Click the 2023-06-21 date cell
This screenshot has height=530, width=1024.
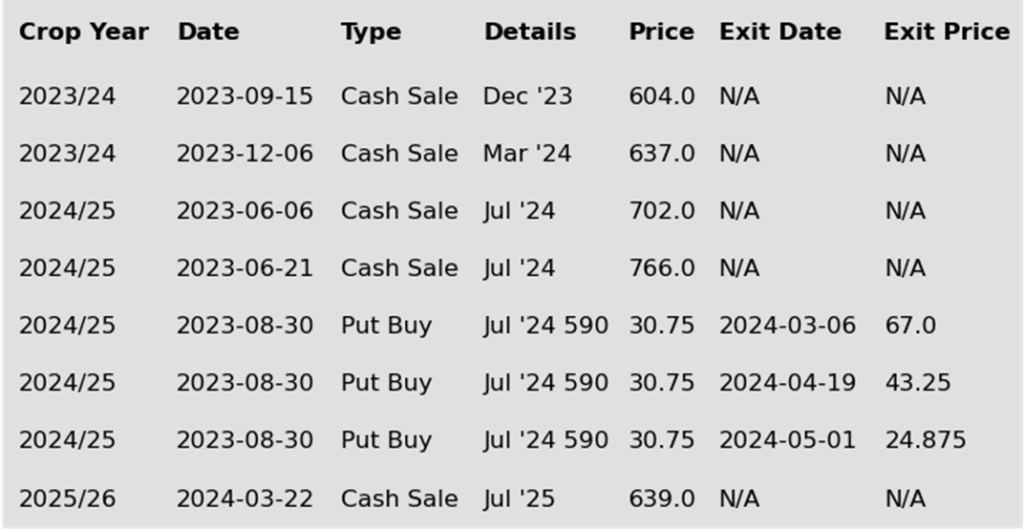pyautogui.click(x=245, y=269)
